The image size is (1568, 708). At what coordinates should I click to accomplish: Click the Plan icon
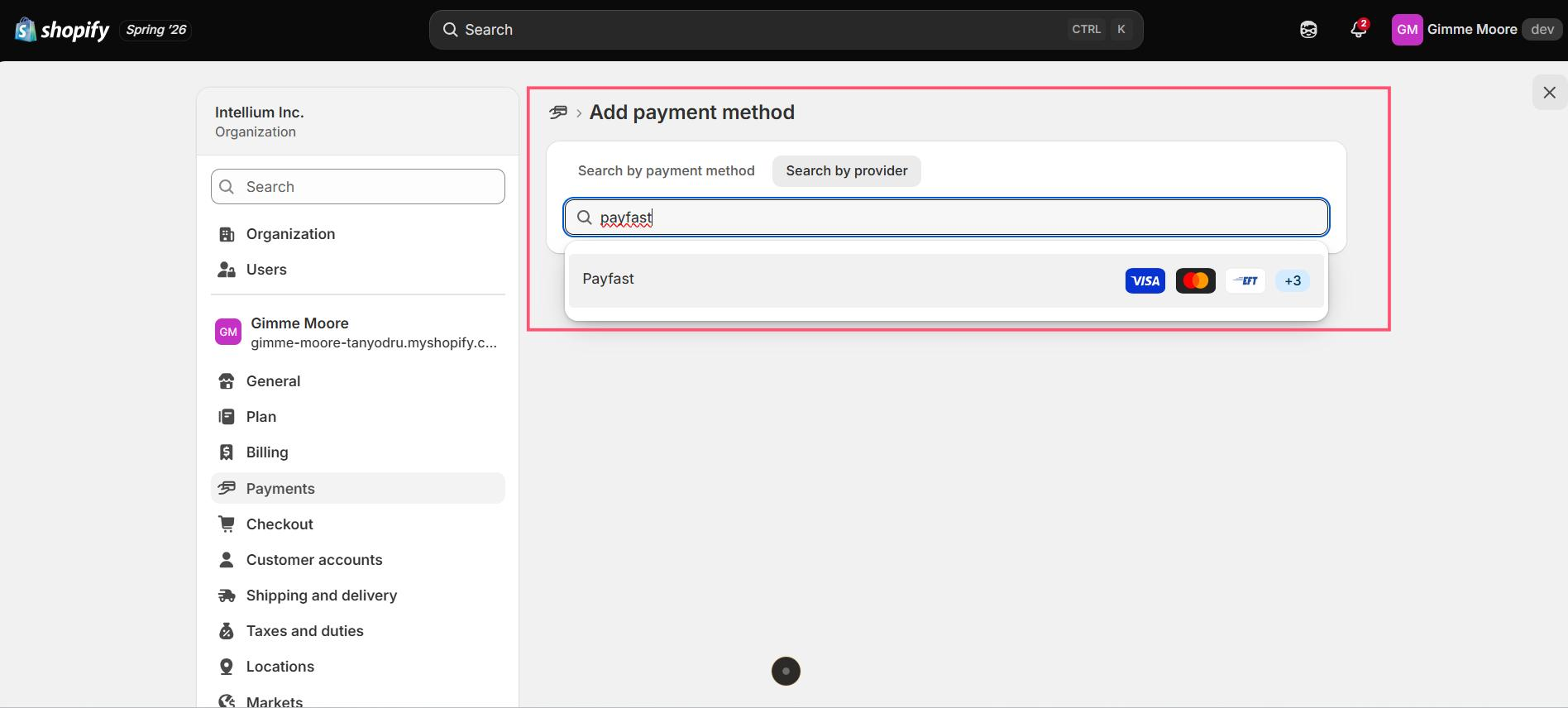point(227,417)
